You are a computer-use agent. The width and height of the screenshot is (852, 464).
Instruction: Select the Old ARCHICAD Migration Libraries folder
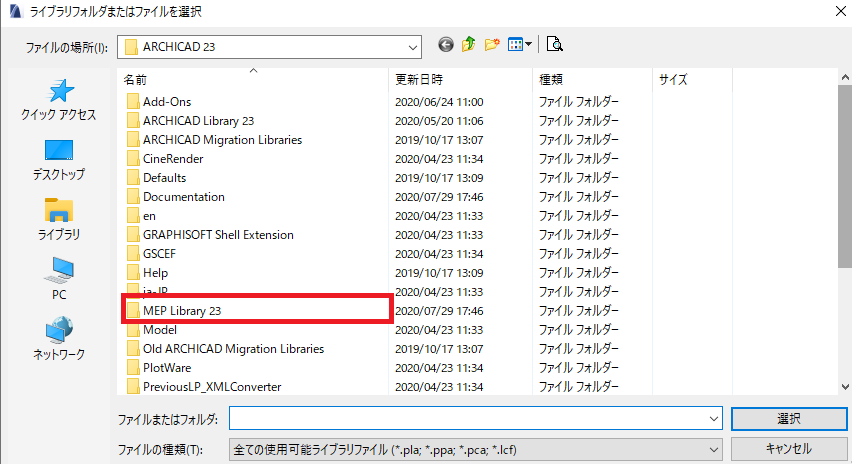tap(233, 349)
